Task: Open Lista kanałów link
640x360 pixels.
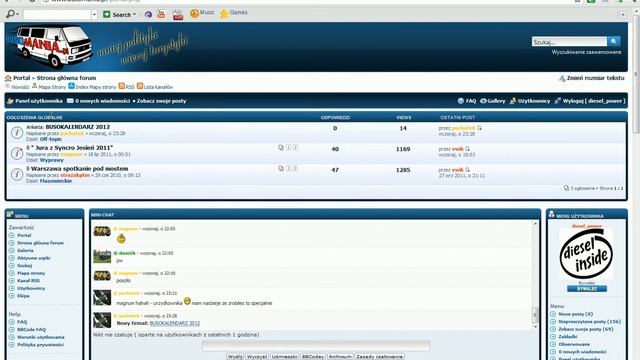Action: click(158, 87)
